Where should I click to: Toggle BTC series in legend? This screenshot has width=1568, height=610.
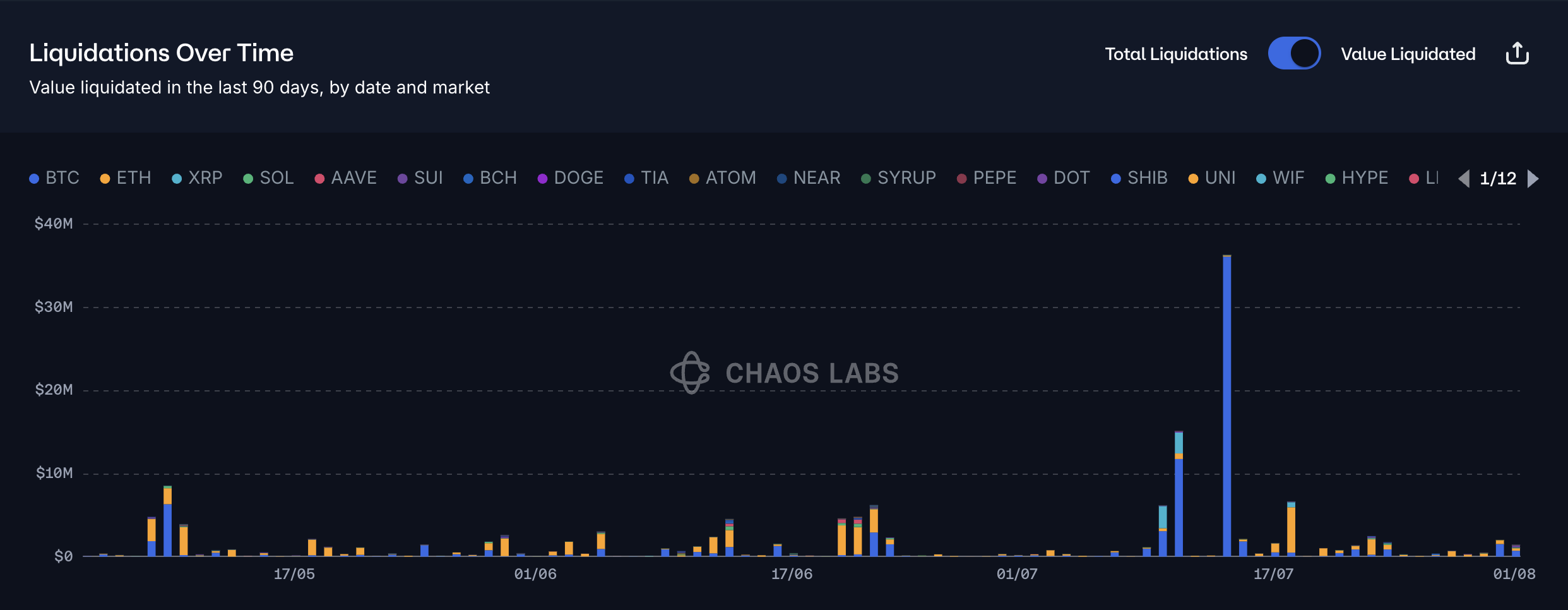(54, 178)
